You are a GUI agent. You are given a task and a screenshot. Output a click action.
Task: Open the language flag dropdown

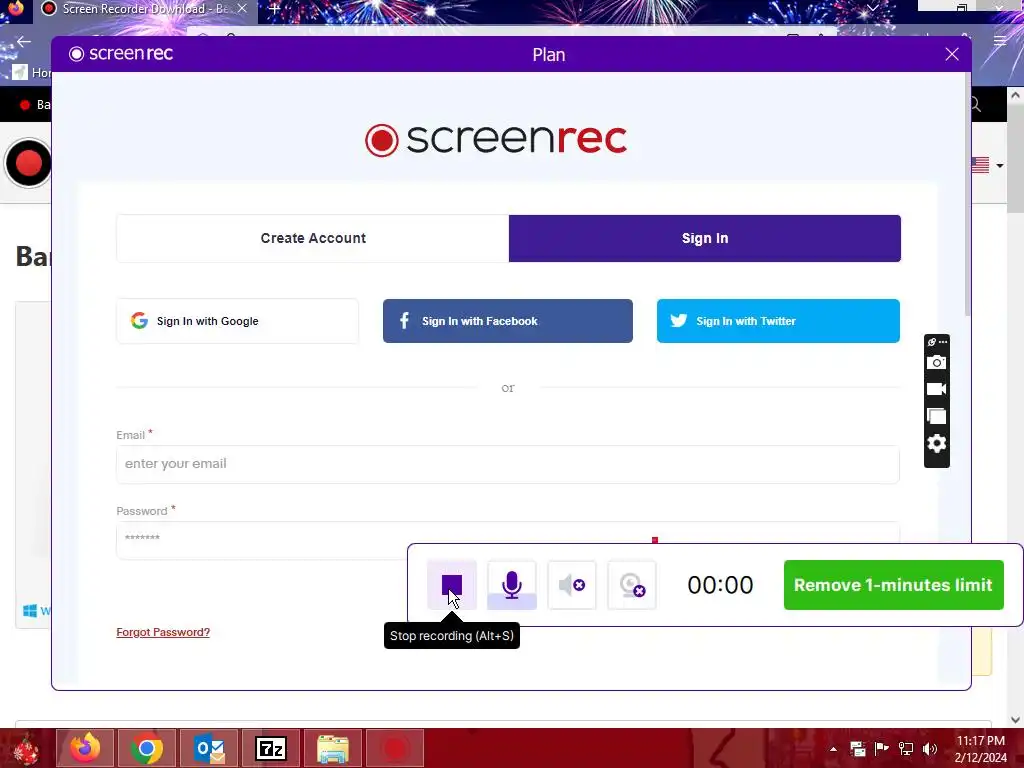(x=987, y=165)
